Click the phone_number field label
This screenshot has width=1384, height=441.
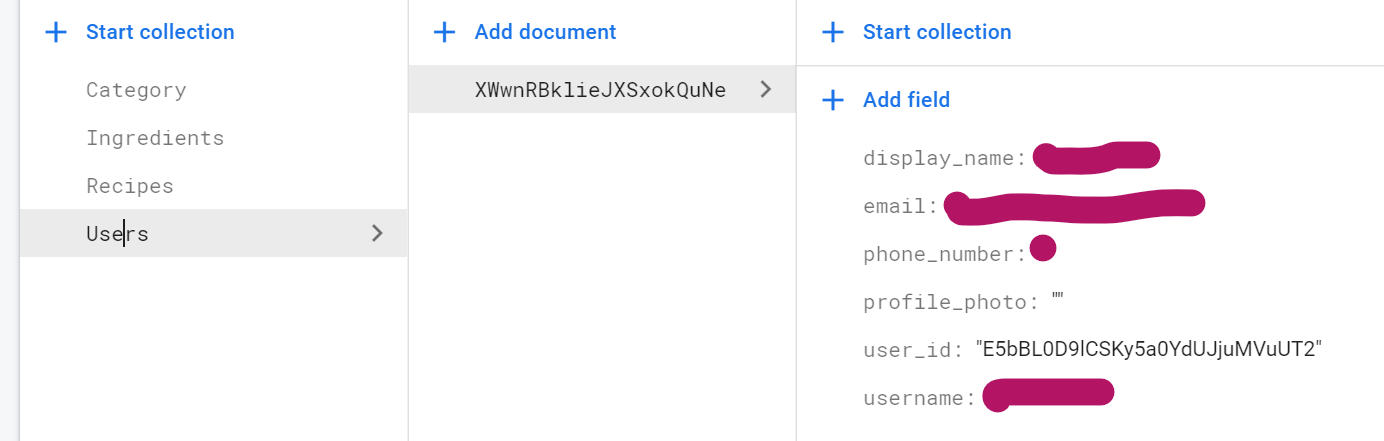(x=944, y=254)
